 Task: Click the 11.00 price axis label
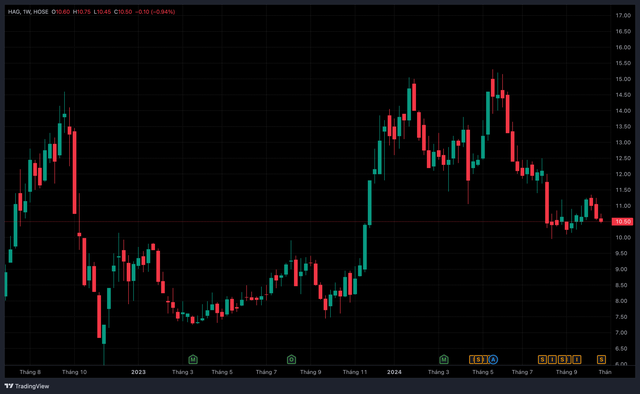623,206
